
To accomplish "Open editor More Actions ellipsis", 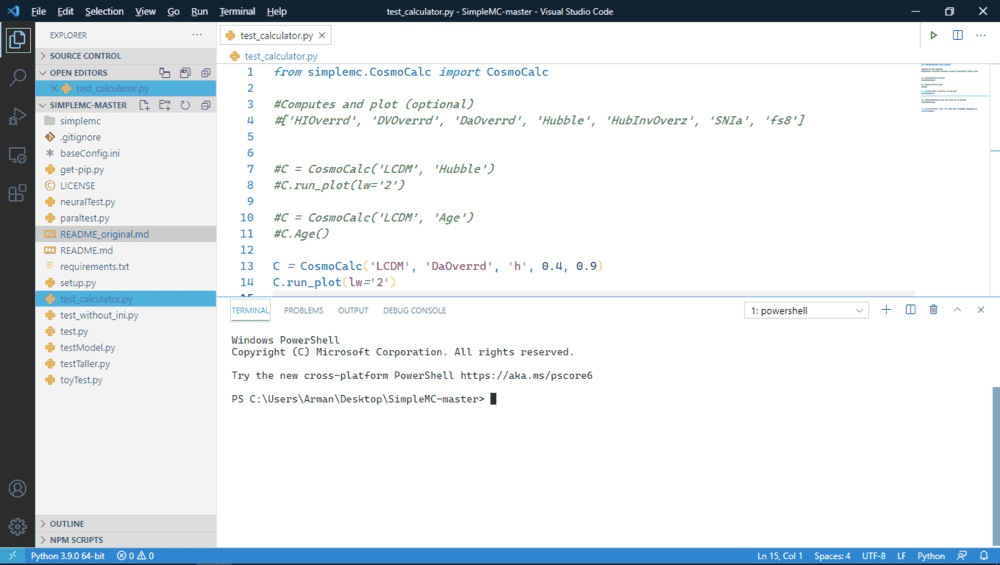I will pos(981,35).
